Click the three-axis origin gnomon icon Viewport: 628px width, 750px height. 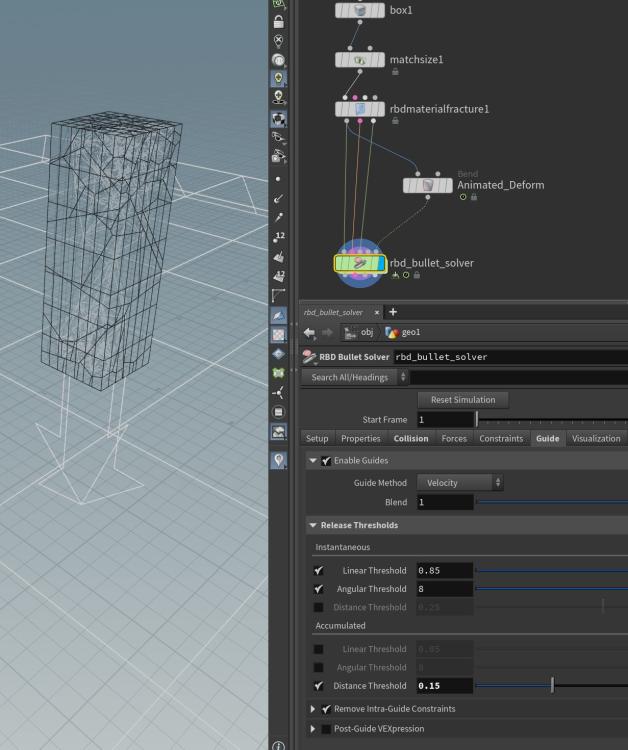[x=278, y=393]
